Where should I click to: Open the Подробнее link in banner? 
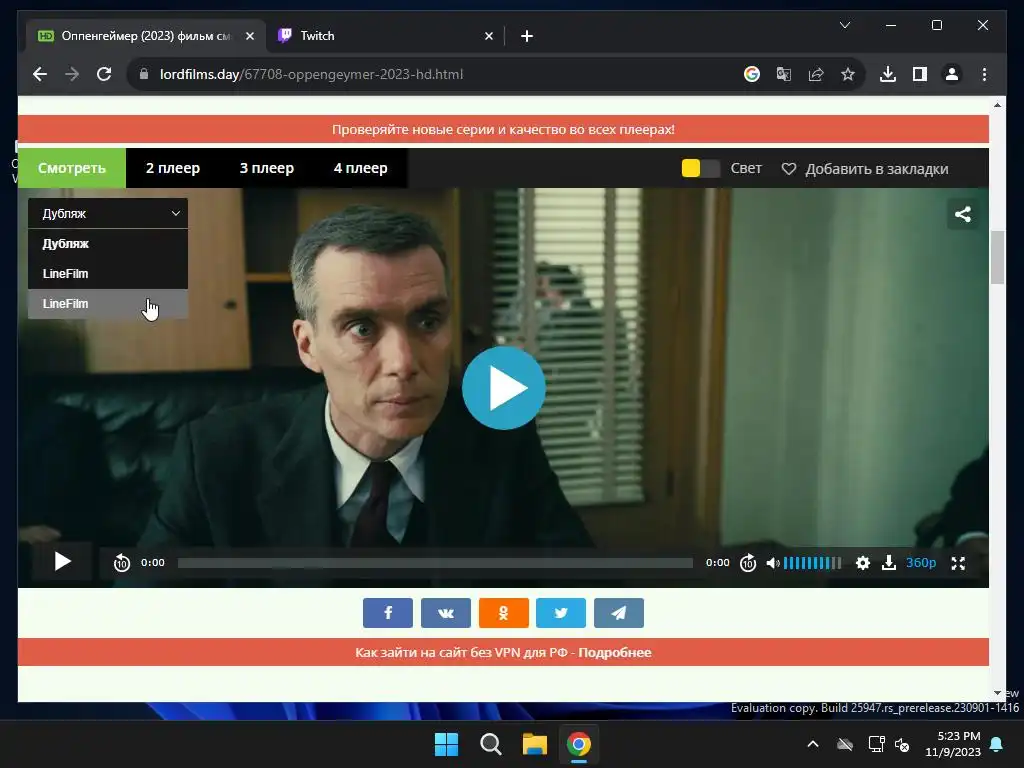615,652
